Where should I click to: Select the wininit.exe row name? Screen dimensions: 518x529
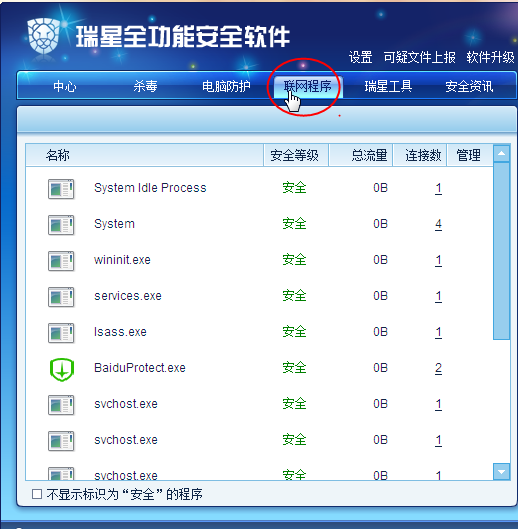[122, 260]
